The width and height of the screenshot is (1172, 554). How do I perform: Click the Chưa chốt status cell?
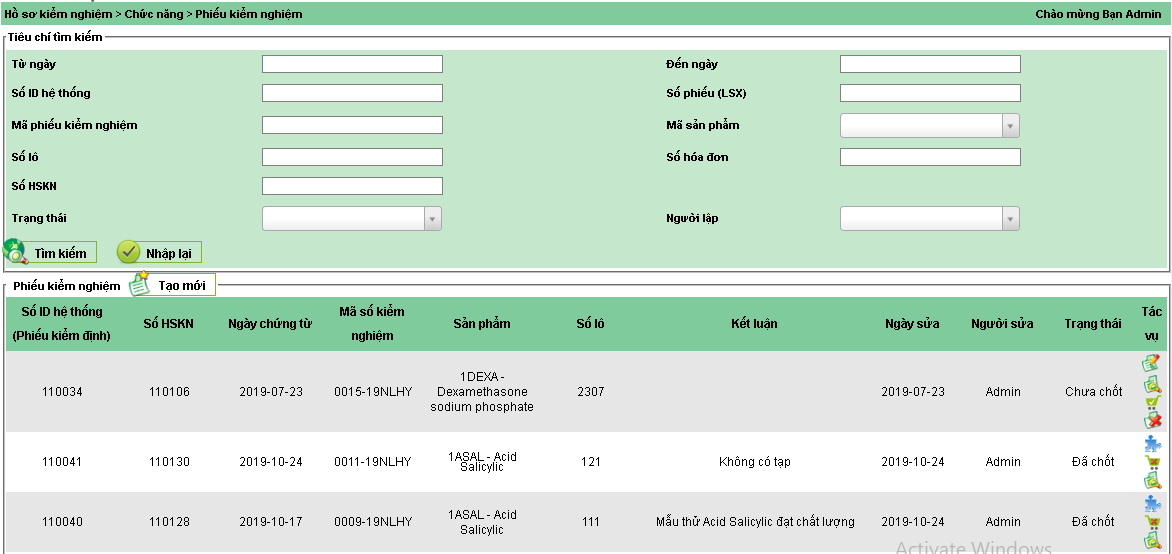1094,392
